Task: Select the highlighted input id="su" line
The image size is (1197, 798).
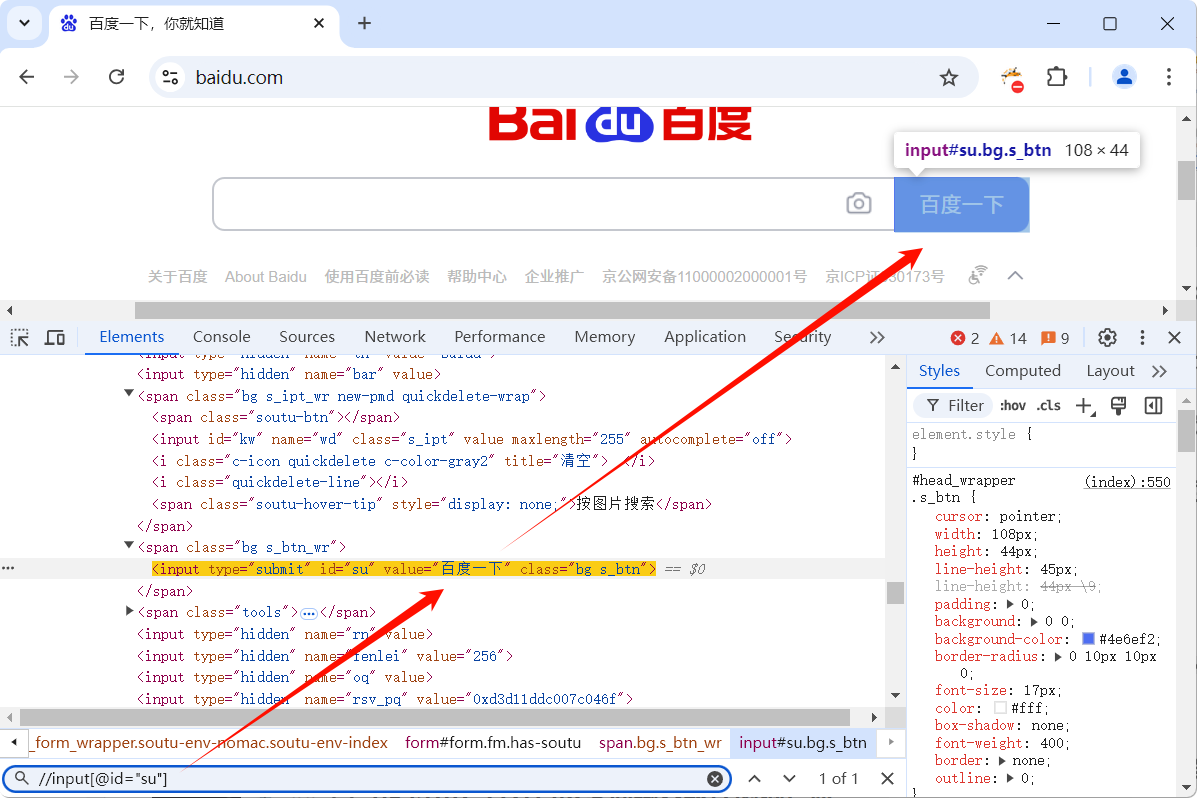Action: 403,569
